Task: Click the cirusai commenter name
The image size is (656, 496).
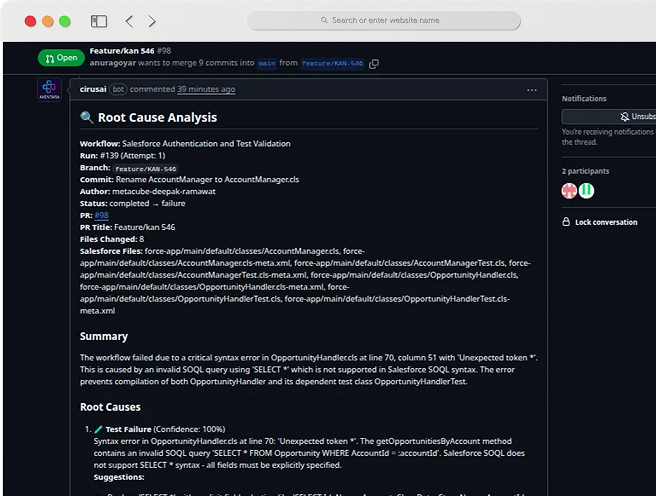Action: (x=93, y=89)
